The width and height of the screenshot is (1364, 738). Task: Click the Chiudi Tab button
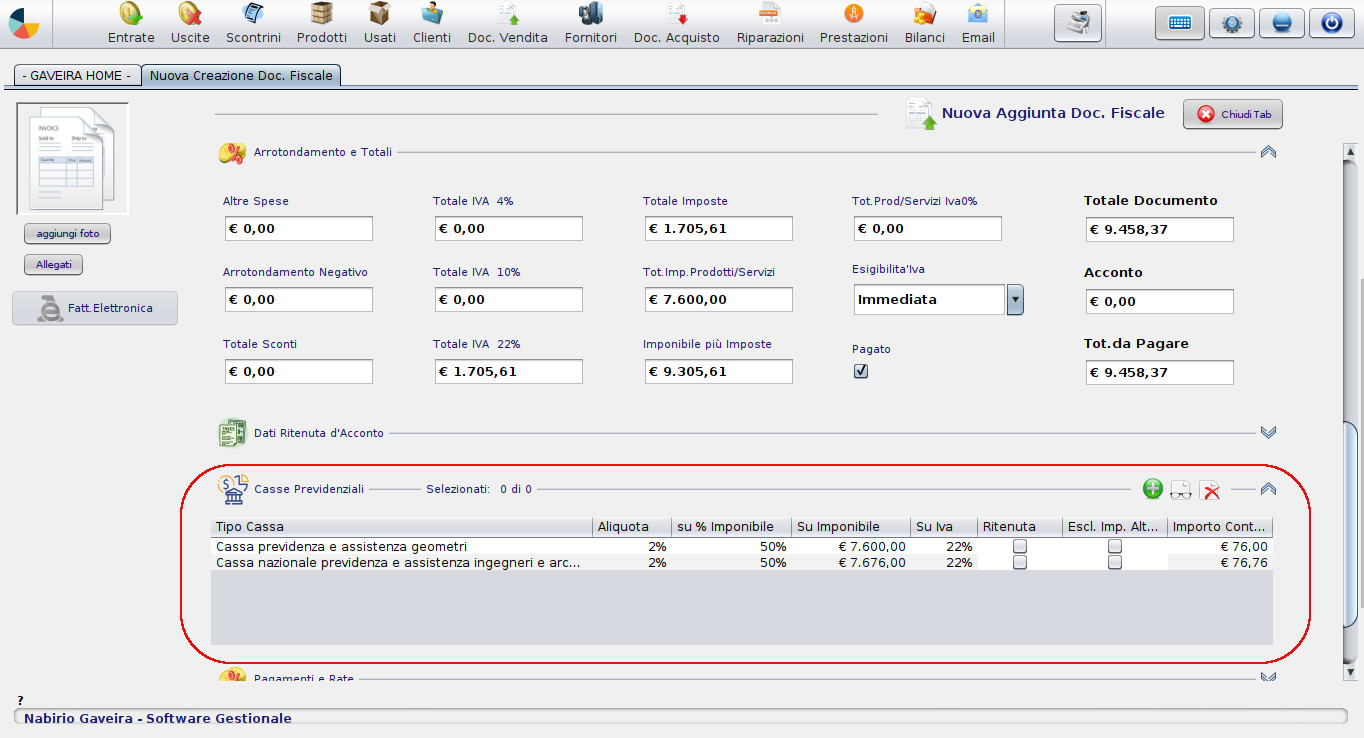(x=1233, y=114)
